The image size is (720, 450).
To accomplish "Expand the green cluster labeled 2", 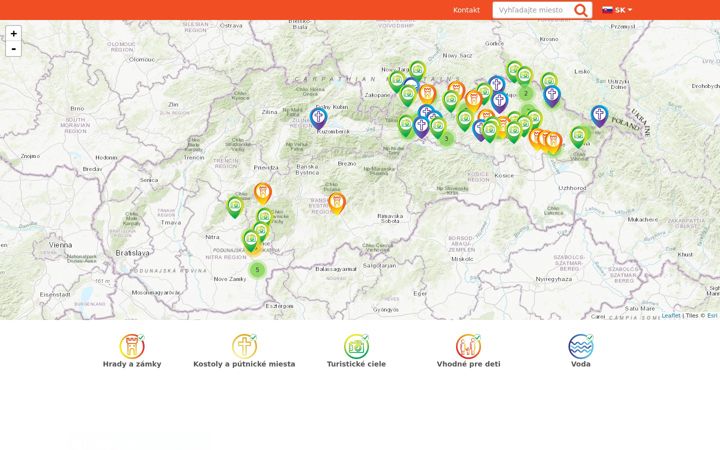I will (x=526, y=94).
